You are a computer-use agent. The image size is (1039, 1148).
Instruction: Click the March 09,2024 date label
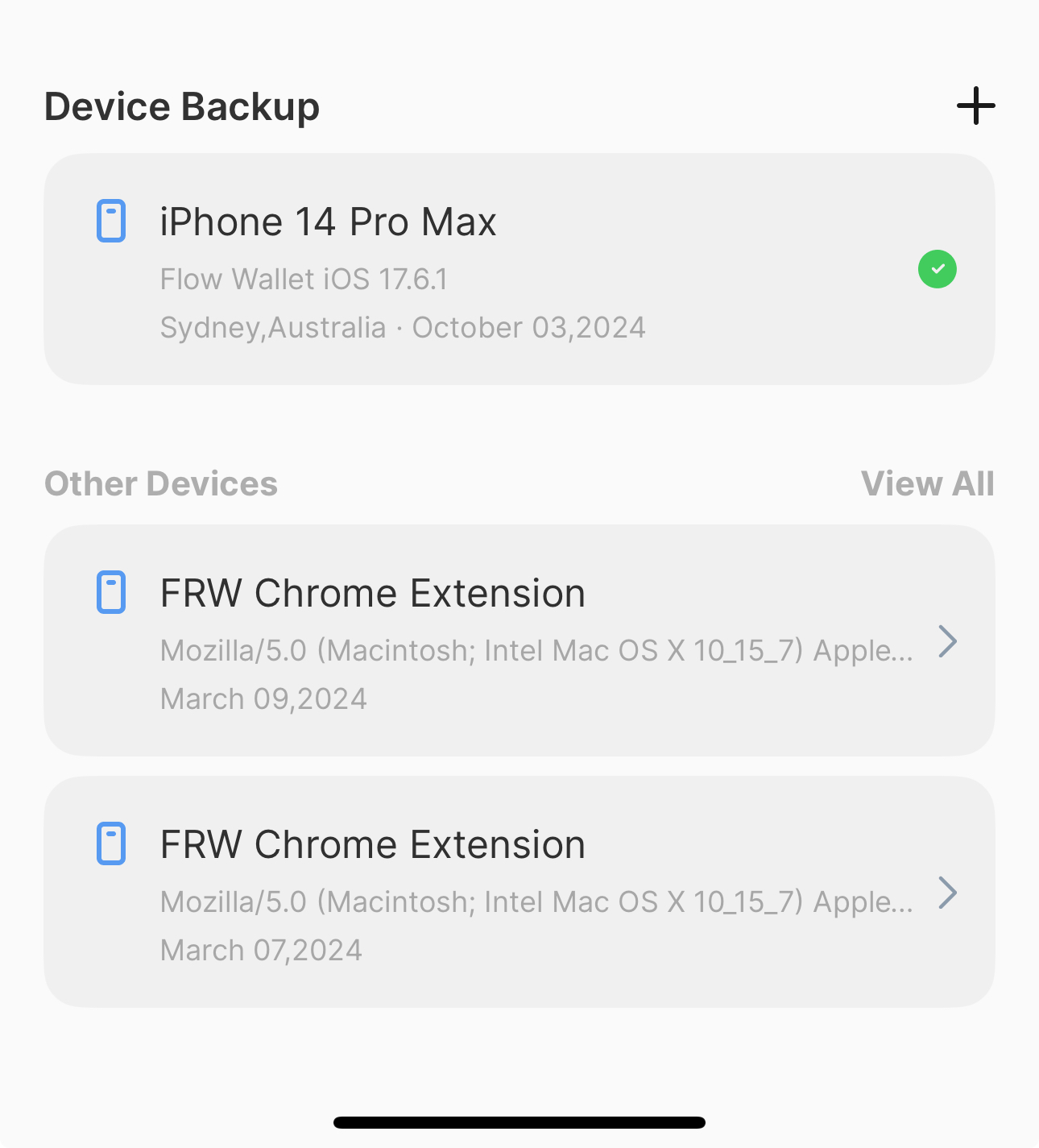263,699
